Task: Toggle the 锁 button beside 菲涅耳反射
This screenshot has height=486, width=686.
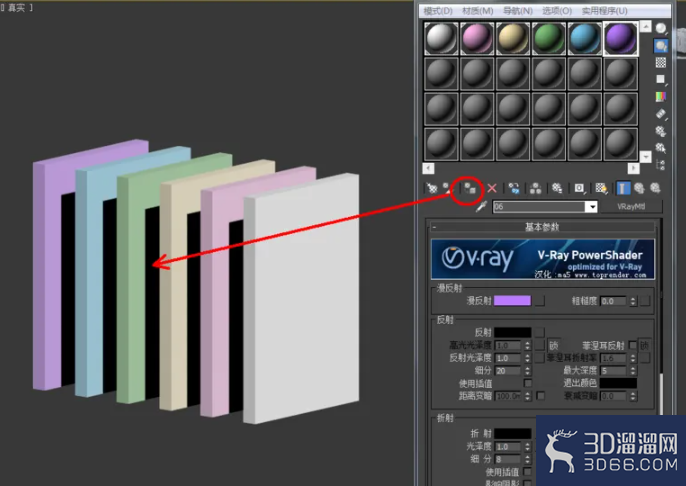Action: tap(644, 346)
